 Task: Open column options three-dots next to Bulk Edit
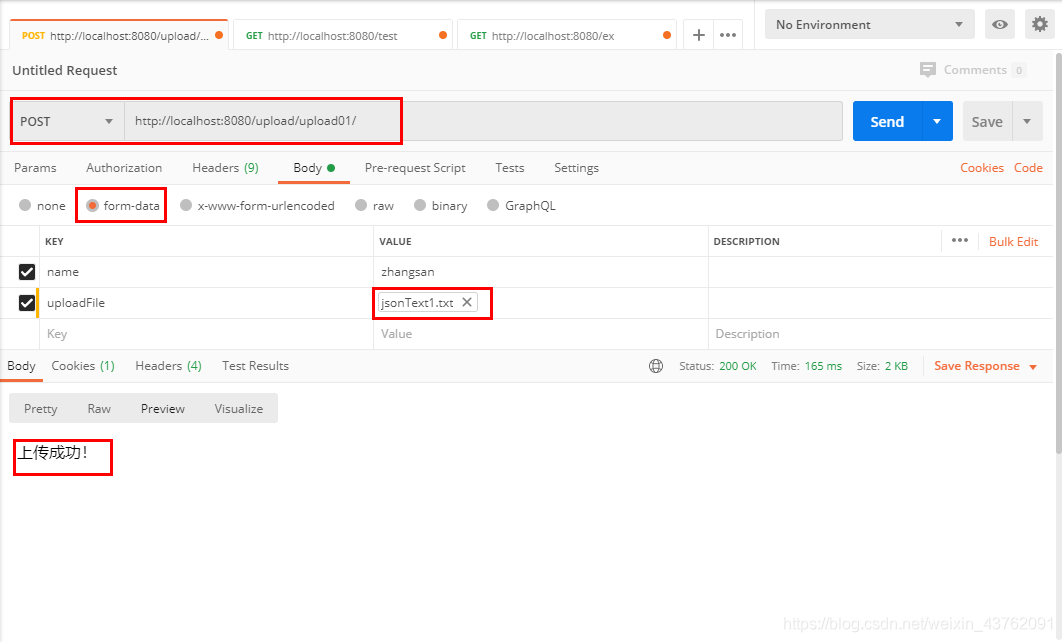(x=960, y=240)
